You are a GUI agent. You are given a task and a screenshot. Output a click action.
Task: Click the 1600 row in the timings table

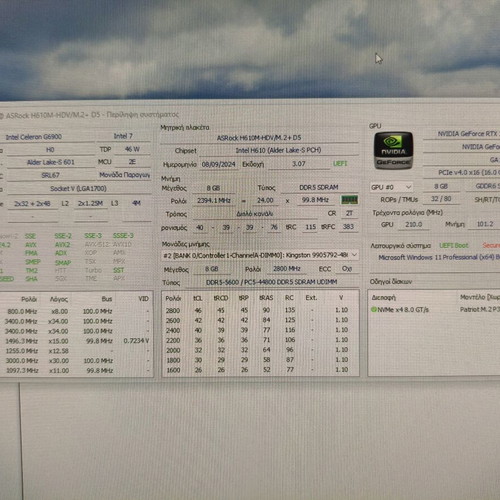260,370
